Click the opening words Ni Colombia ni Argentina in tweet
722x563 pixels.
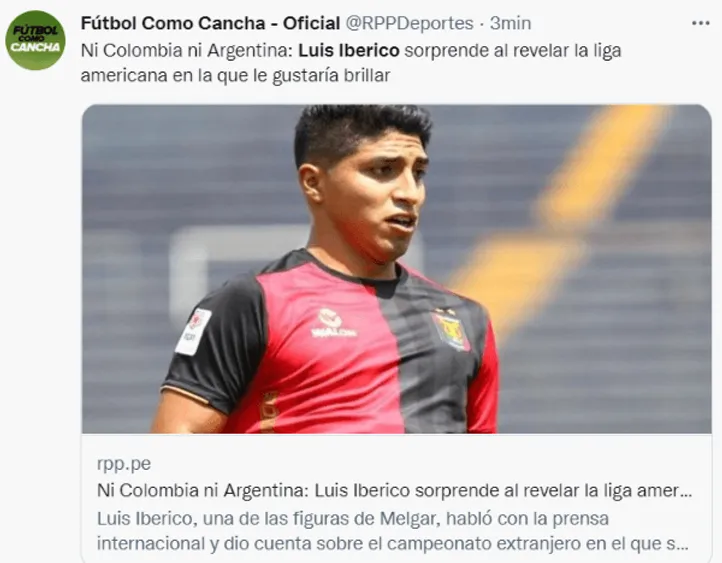(187, 51)
